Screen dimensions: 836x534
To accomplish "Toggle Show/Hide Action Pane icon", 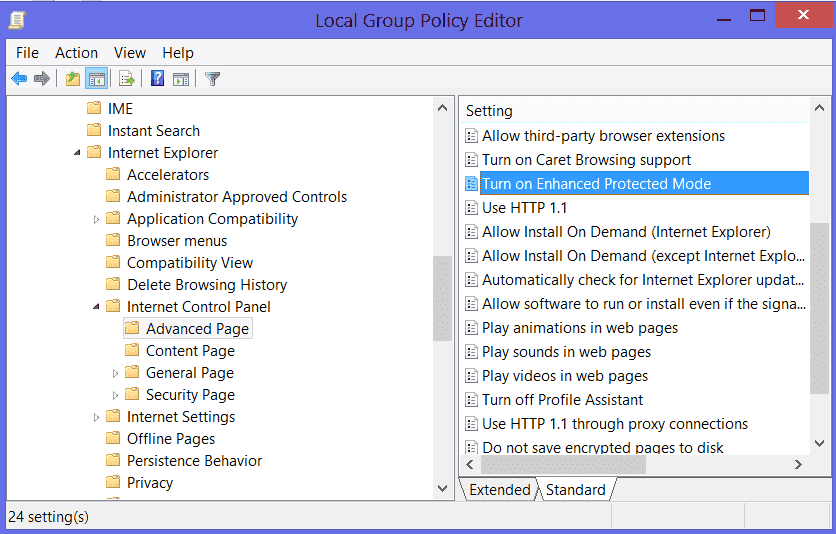I will [x=181, y=79].
